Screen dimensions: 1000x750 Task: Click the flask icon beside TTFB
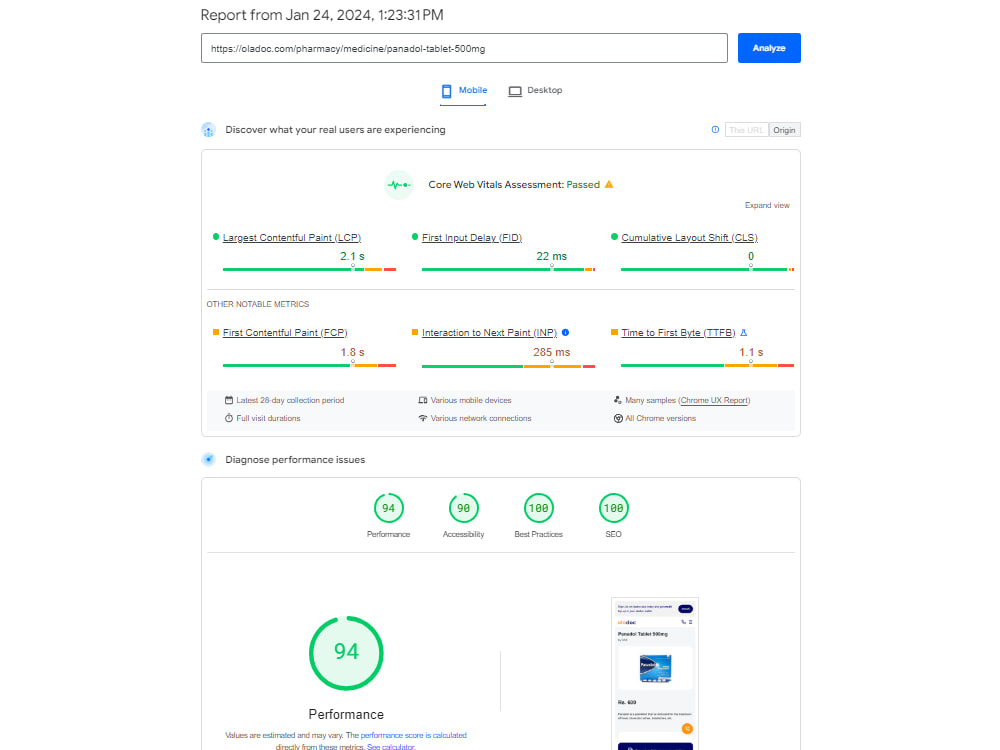pos(743,332)
